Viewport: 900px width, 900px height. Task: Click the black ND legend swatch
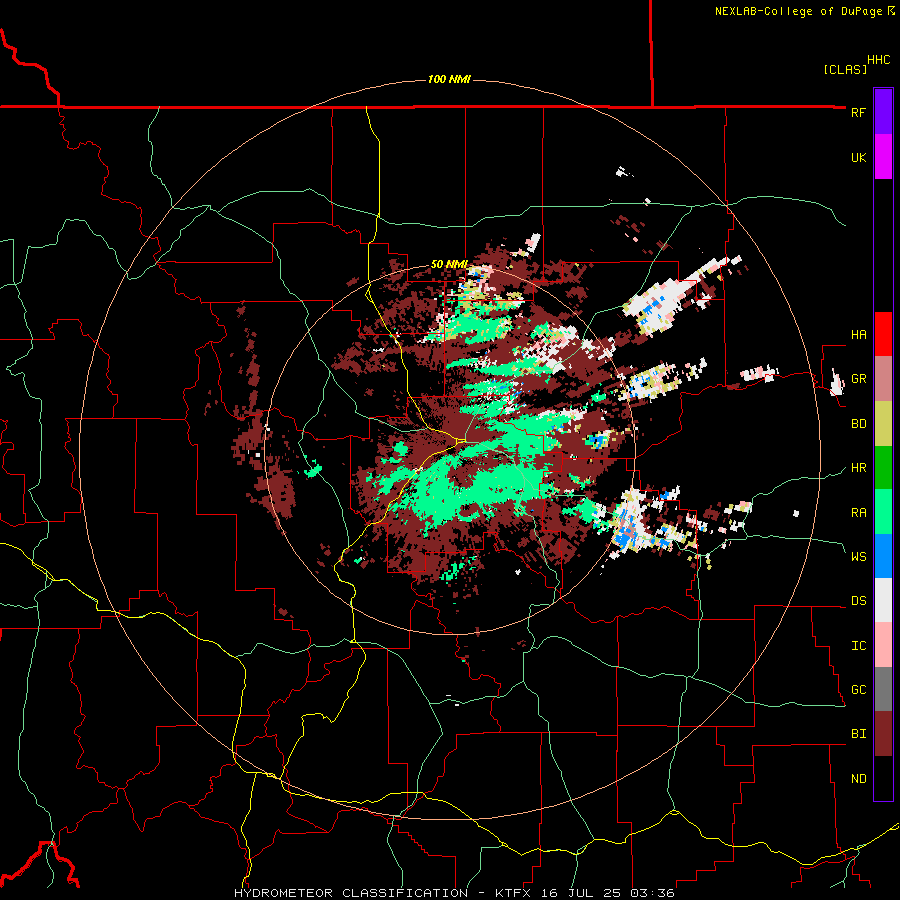(x=883, y=778)
